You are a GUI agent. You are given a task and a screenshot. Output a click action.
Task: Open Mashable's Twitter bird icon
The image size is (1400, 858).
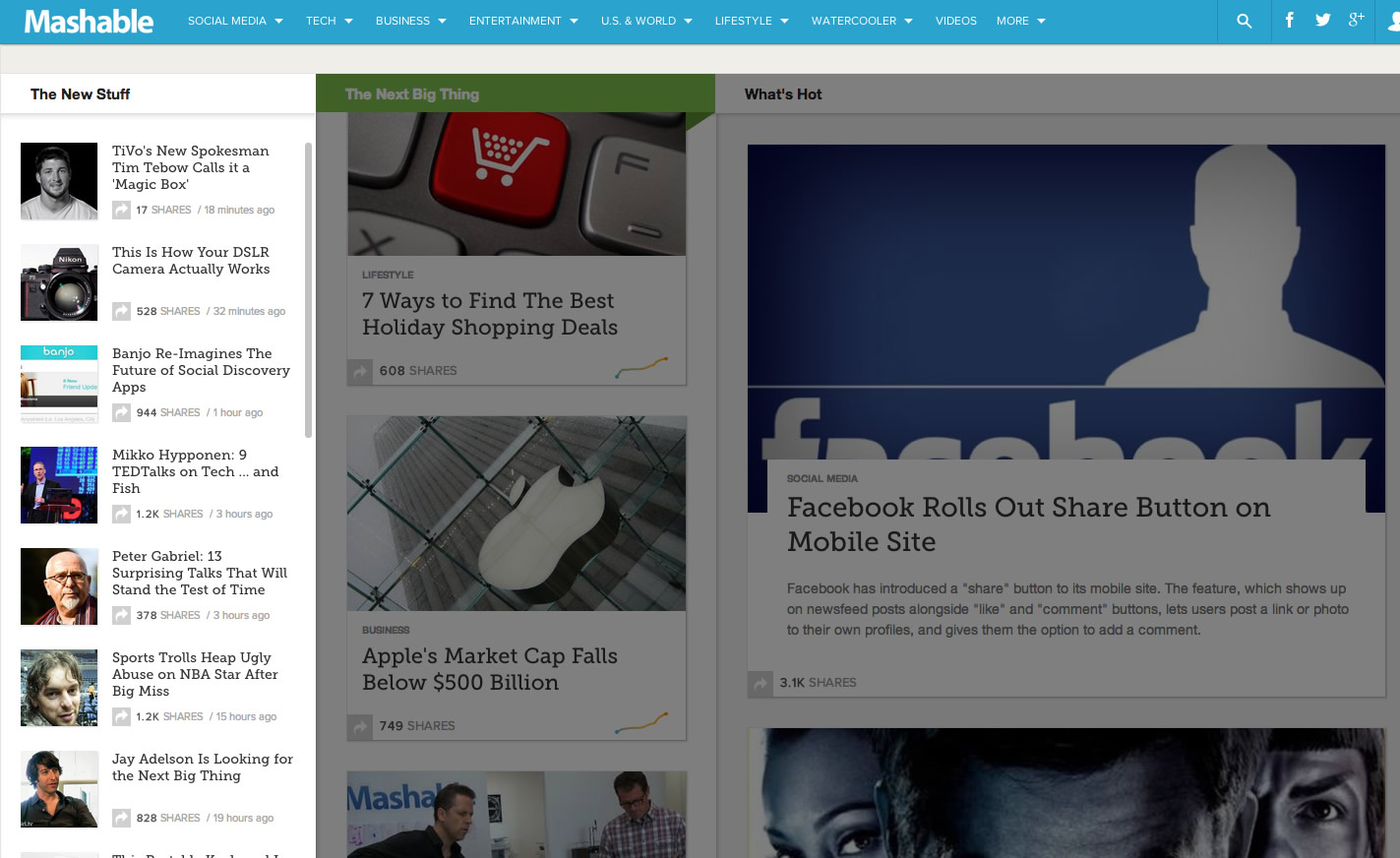(x=1323, y=20)
